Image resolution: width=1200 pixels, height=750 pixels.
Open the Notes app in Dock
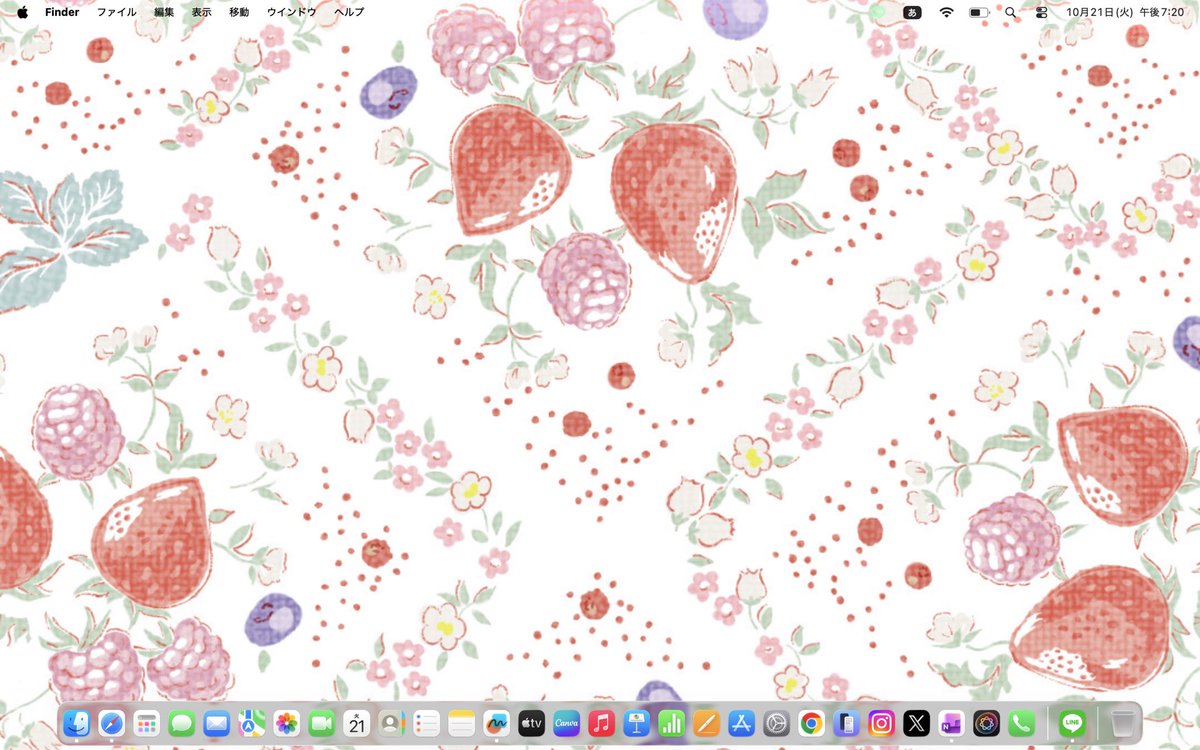pos(462,722)
